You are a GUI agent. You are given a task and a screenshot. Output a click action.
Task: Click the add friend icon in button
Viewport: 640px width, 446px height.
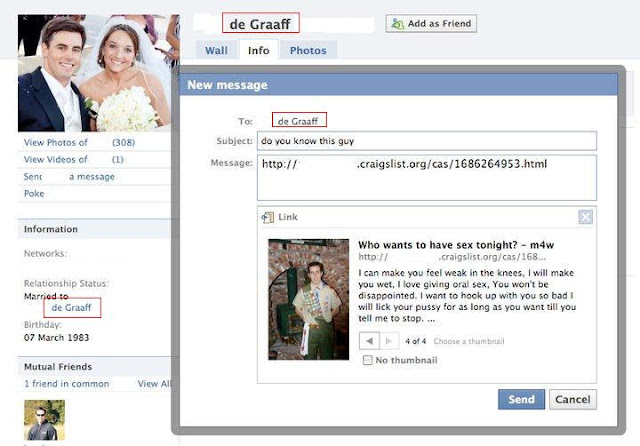397,24
